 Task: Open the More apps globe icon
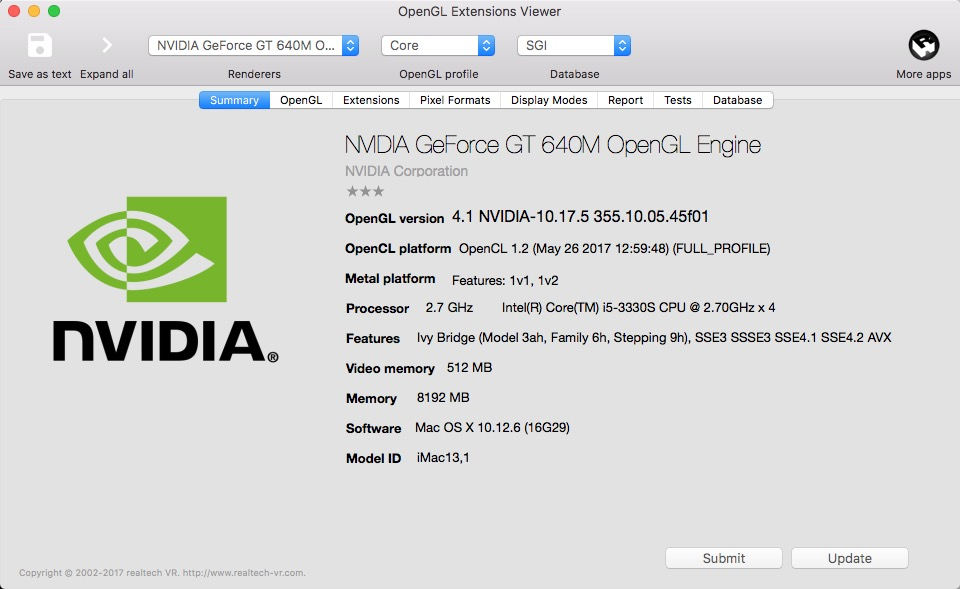[x=923, y=45]
